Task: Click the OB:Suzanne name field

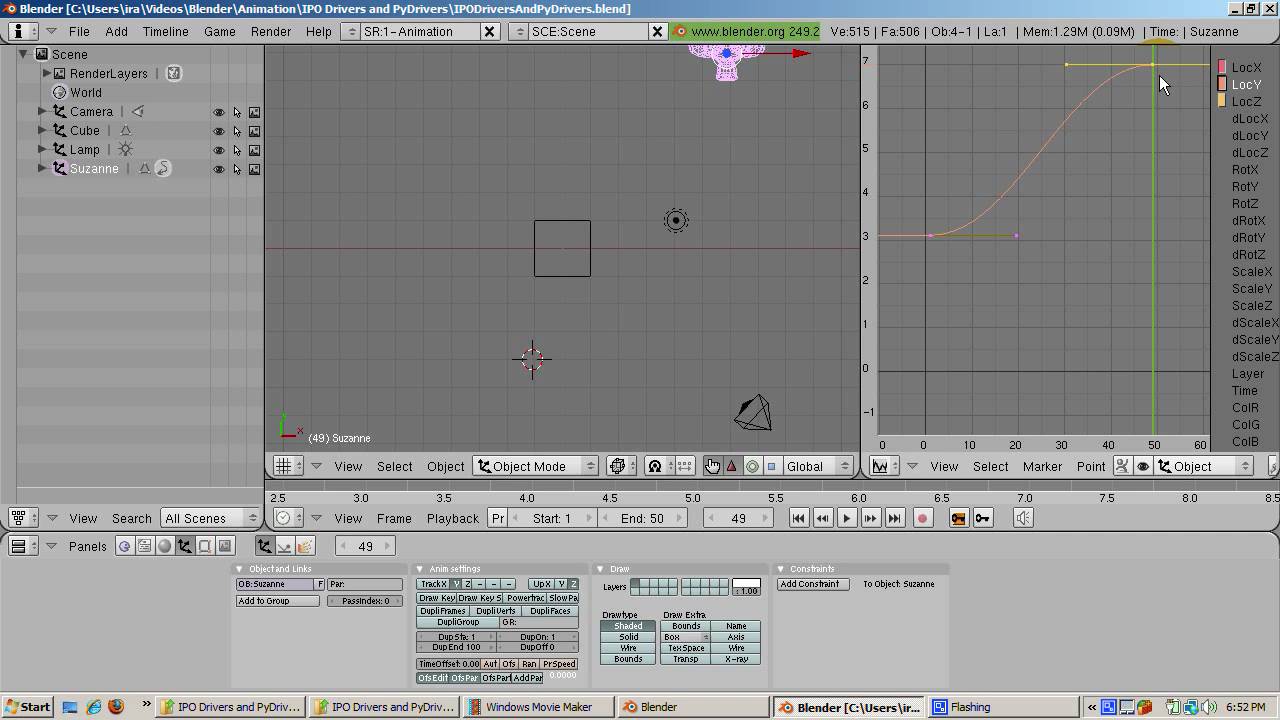Action: 275,584
